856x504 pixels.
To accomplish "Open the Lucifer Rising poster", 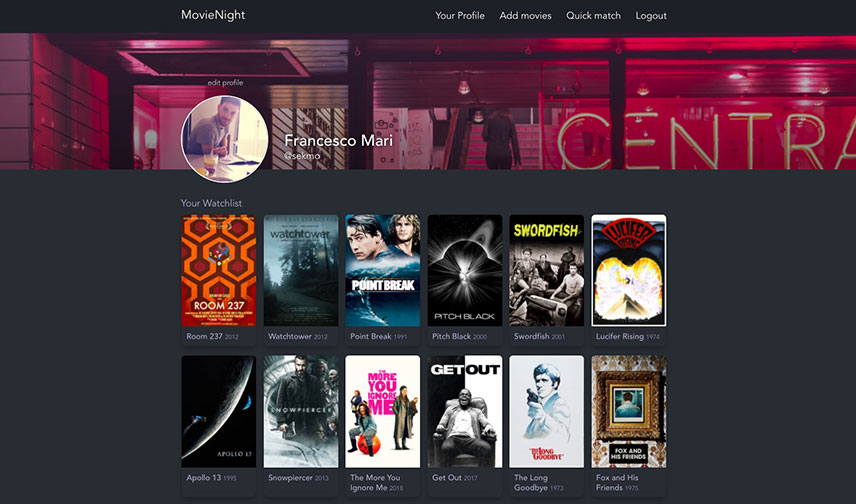I will tap(628, 270).
